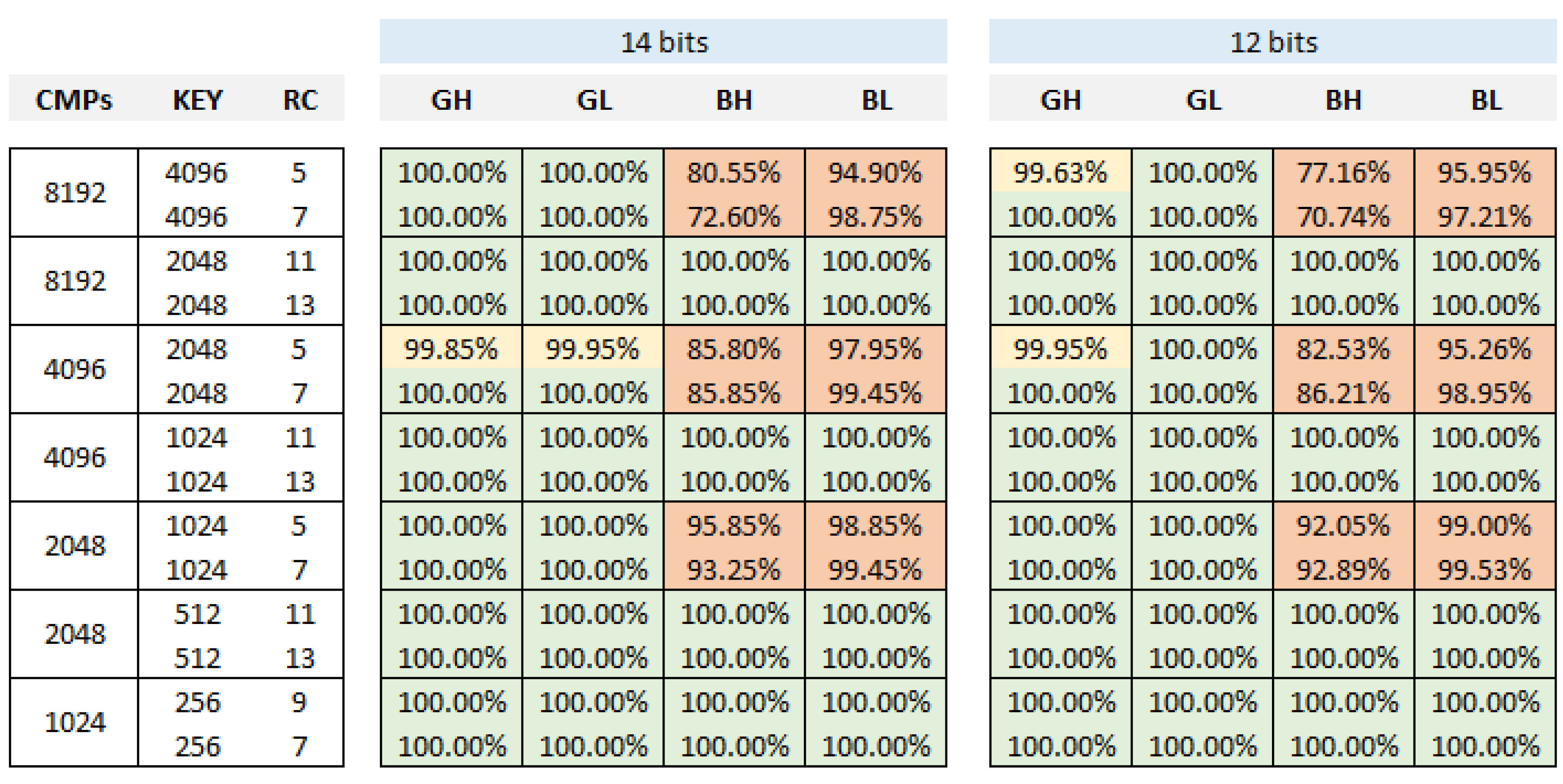The image size is (1563, 784).
Task: Click the 14 bits group header
Action: tap(663, 42)
